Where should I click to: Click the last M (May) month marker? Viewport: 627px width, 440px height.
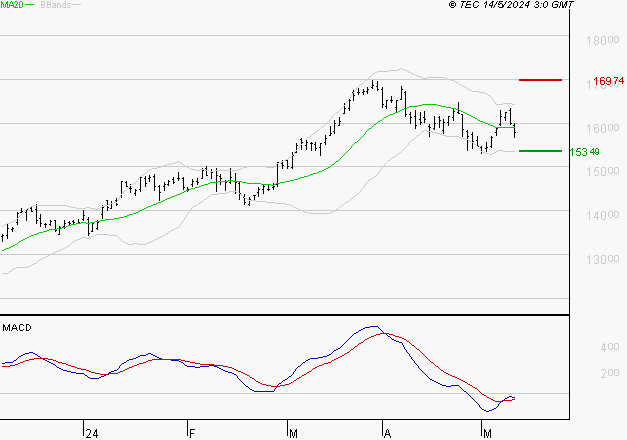[487, 434]
